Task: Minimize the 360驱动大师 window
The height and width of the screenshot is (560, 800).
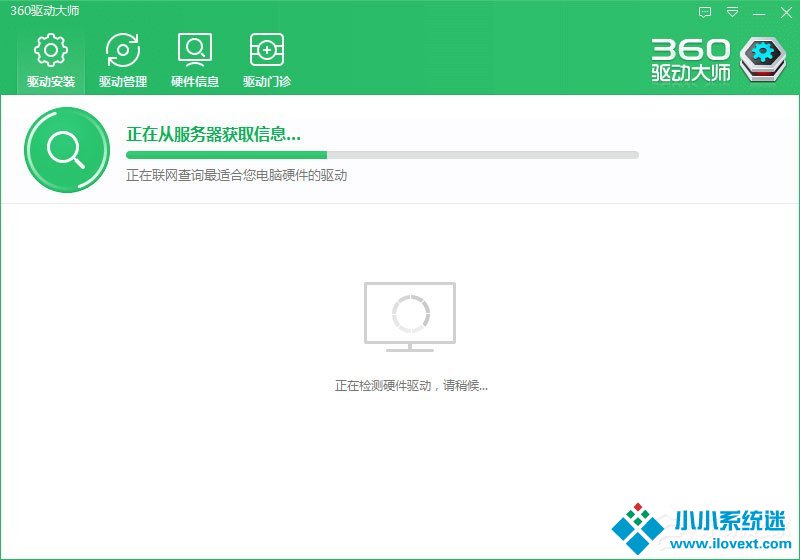Action: coord(759,13)
